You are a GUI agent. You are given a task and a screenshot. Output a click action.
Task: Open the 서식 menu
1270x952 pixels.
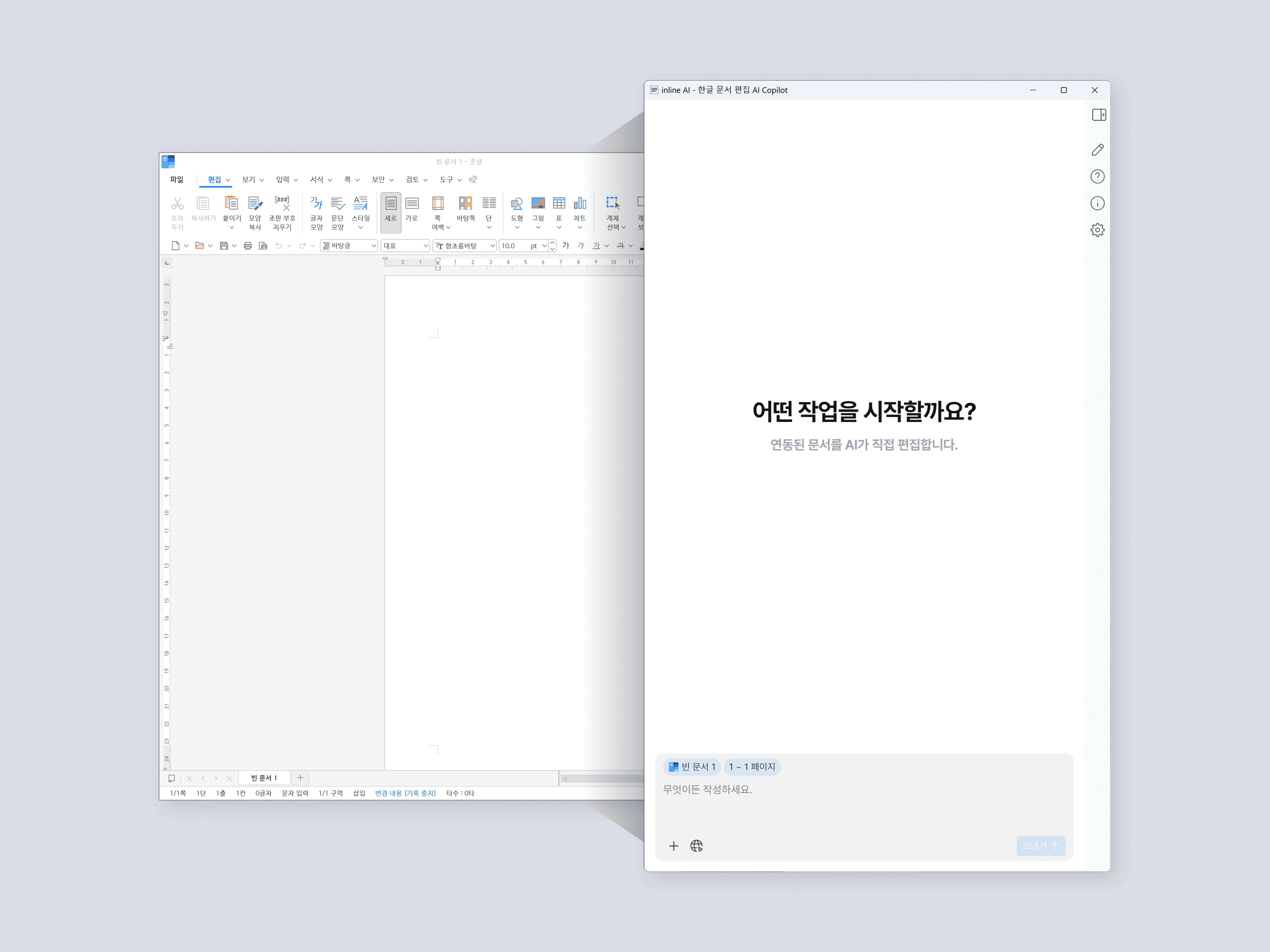pos(321,180)
